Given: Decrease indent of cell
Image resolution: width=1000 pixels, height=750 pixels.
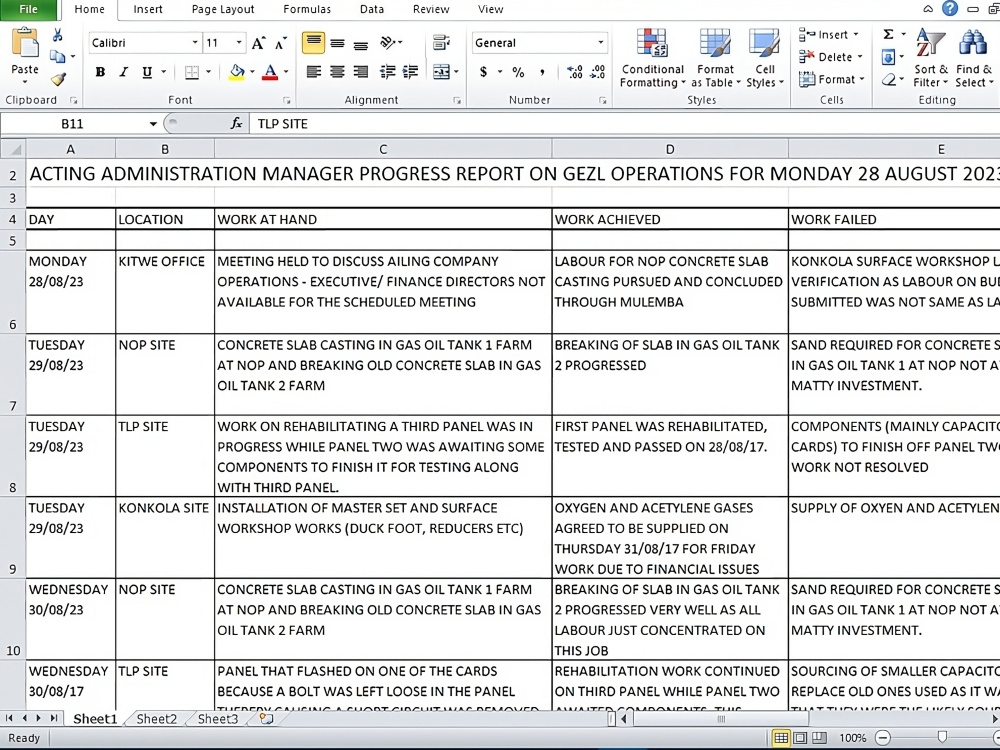Looking at the screenshot, I should pyautogui.click(x=388, y=72).
